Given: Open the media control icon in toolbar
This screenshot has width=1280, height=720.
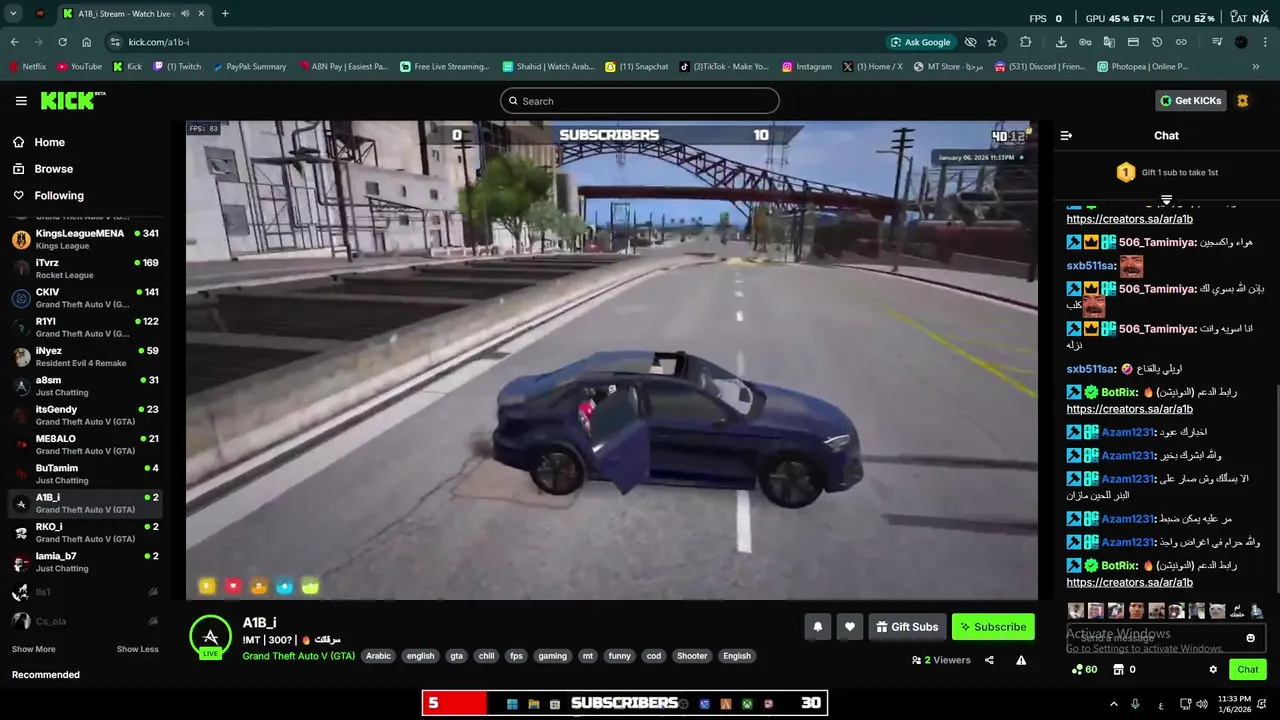Looking at the screenshot, I should click(1217, 42).
